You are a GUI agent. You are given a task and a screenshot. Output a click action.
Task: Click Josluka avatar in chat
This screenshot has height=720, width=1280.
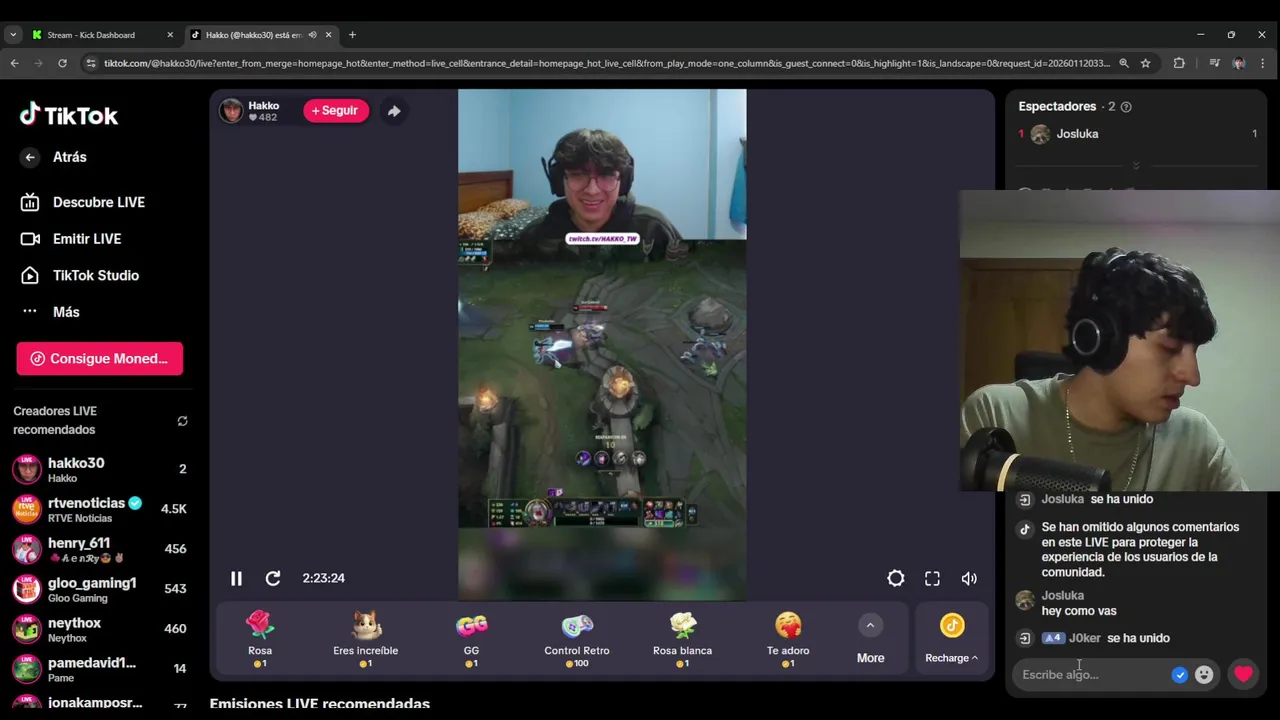point(1025,601)
